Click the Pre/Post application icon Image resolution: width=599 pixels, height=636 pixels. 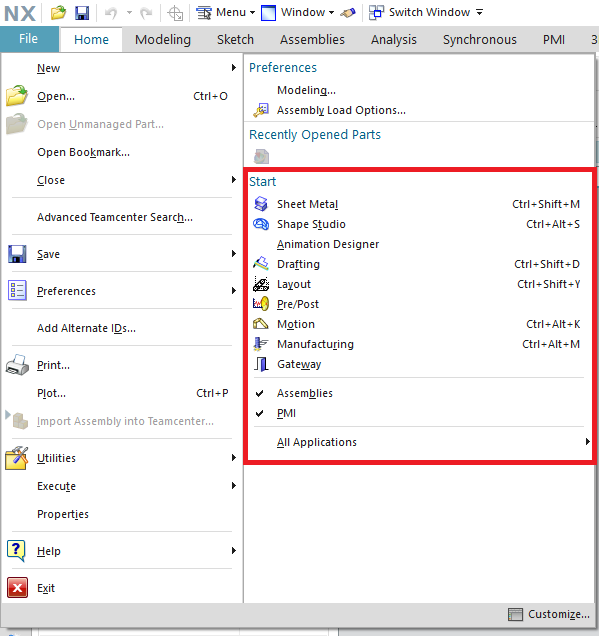(x=261, y=303)
